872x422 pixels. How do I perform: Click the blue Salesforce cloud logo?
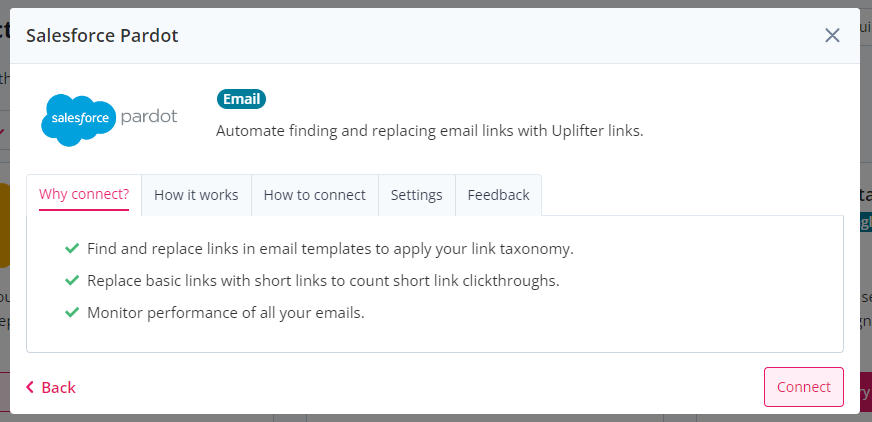tap(78, 120)
